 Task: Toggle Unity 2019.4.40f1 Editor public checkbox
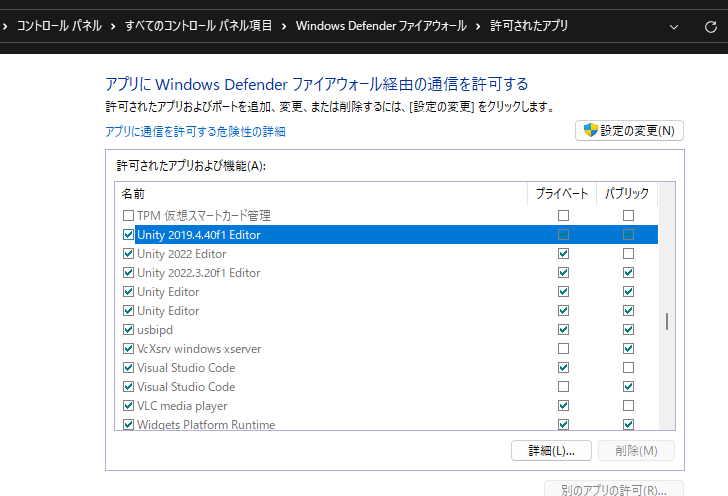(628, 235)
